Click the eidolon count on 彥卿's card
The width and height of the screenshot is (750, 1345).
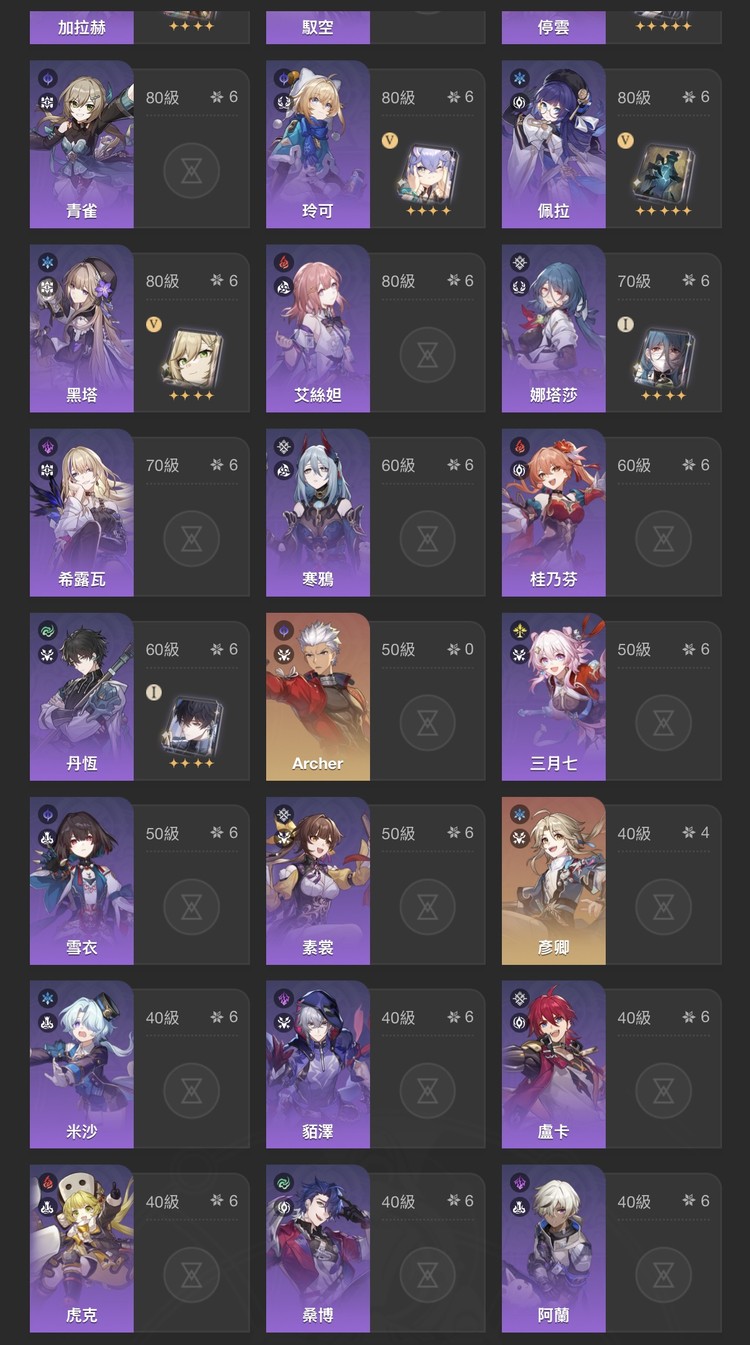tap(696, 833)
